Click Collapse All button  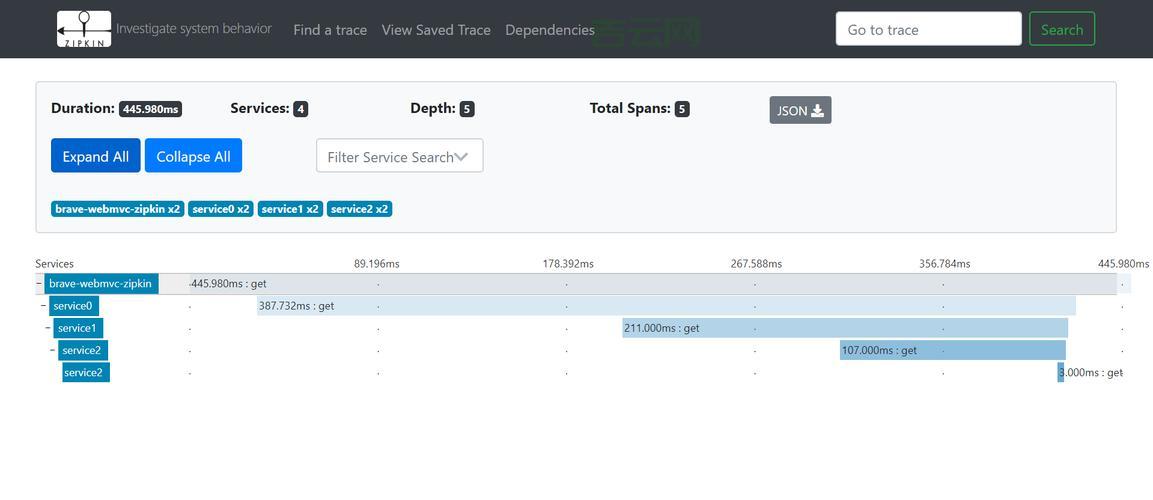[193, 156]
